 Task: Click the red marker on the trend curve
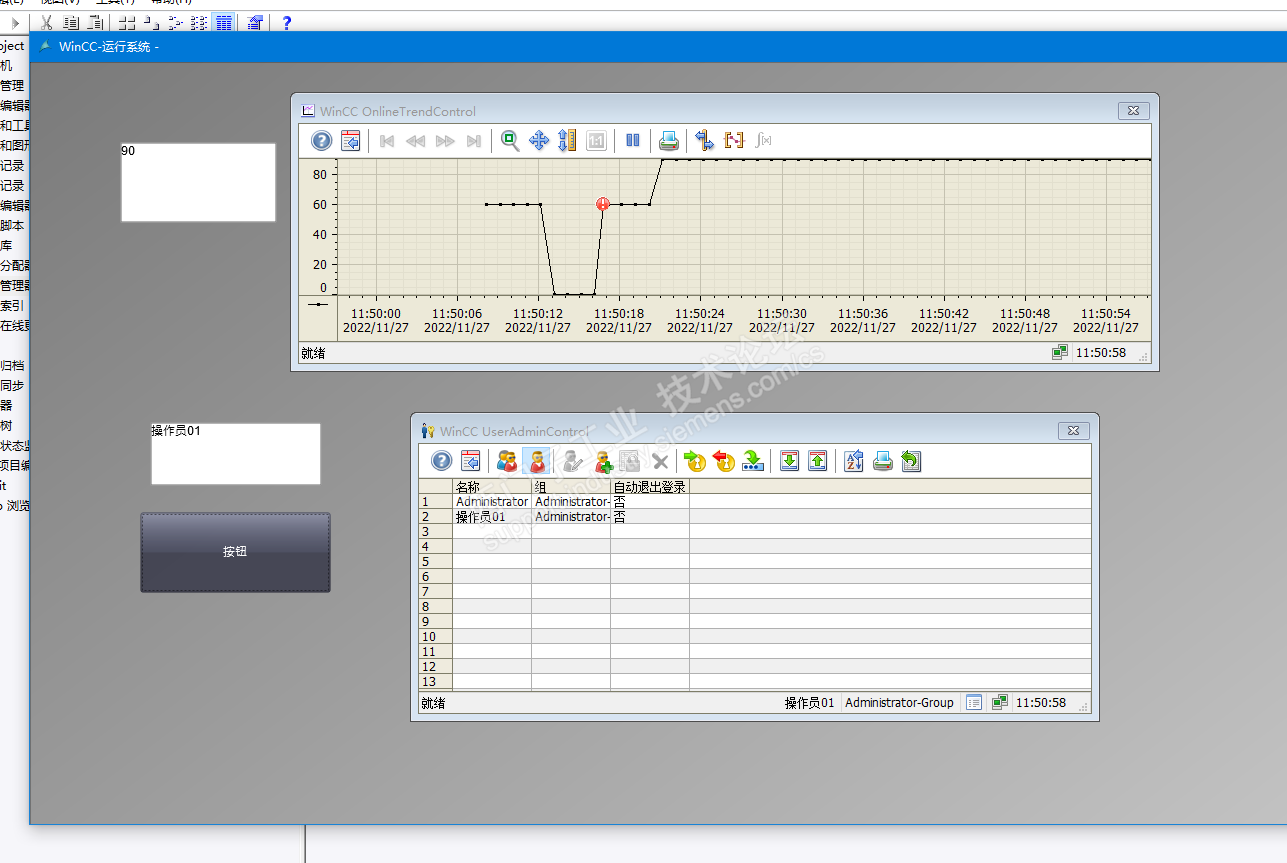pyautogui.click(x=603, y=204)
